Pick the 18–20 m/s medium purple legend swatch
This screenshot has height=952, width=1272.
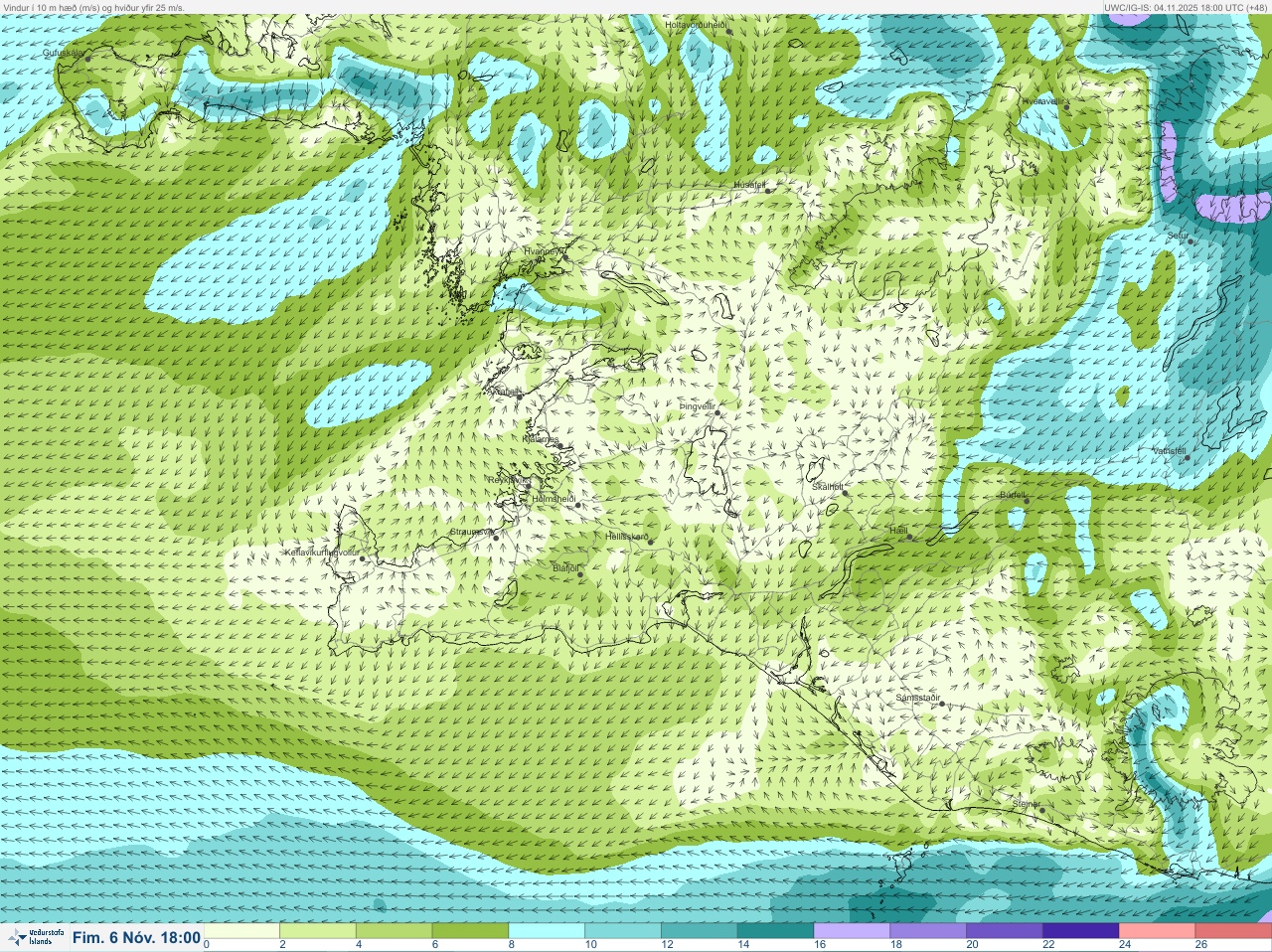pyautogui.click(x=928, y=930)
